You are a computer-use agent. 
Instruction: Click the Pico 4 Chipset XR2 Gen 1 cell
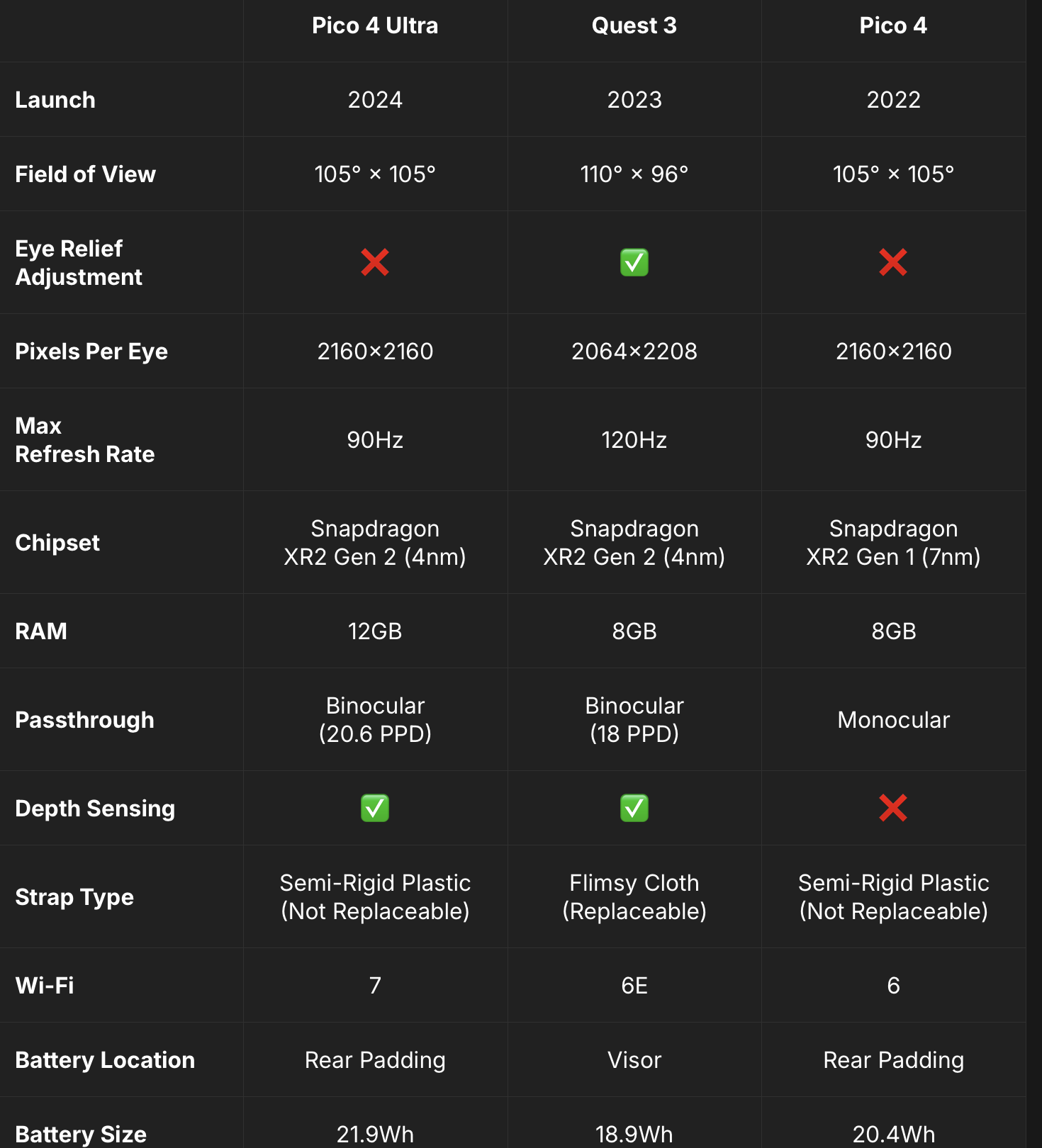point(893,543)
